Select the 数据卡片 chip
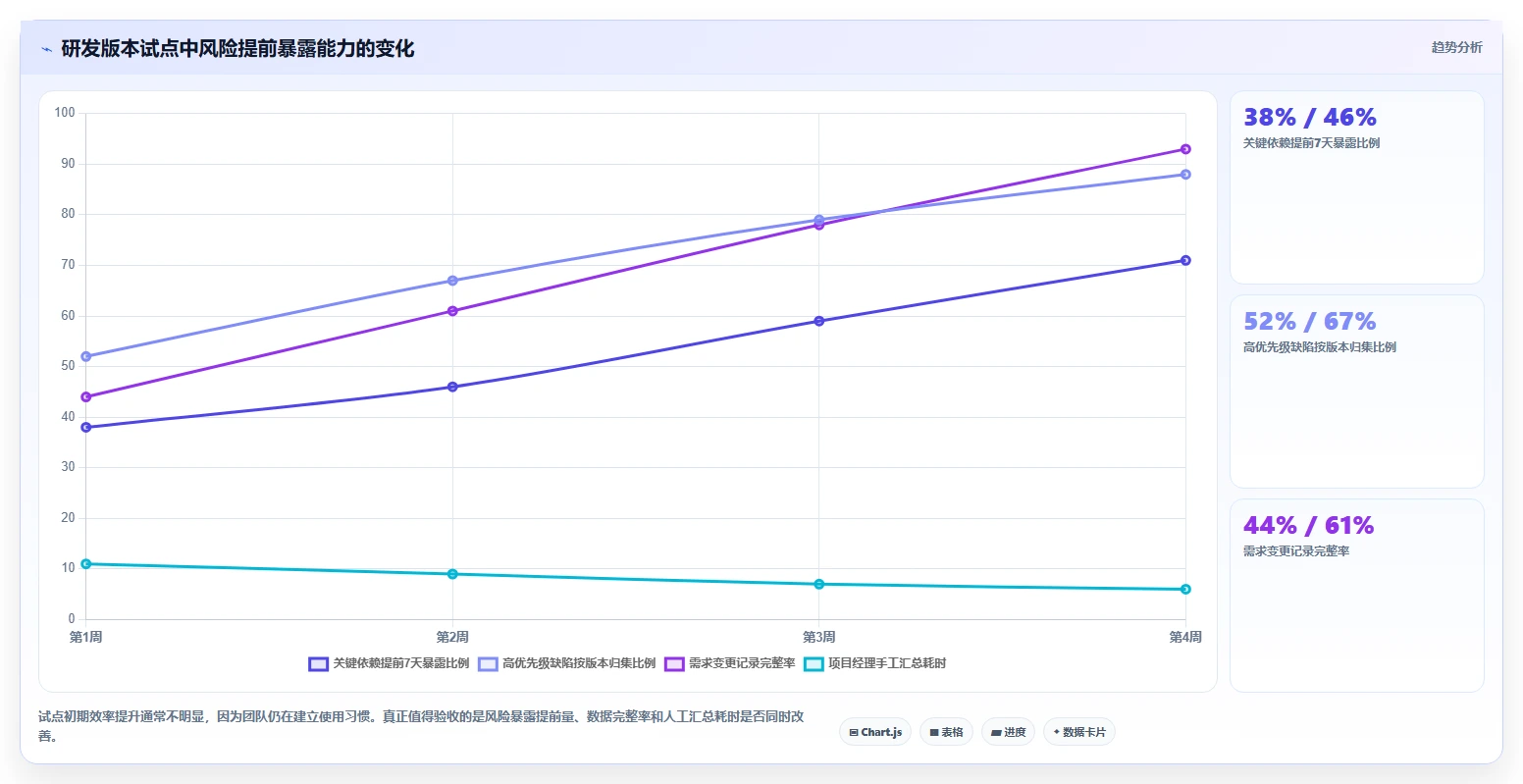1523x784 pixels. tap(1078, 732)
